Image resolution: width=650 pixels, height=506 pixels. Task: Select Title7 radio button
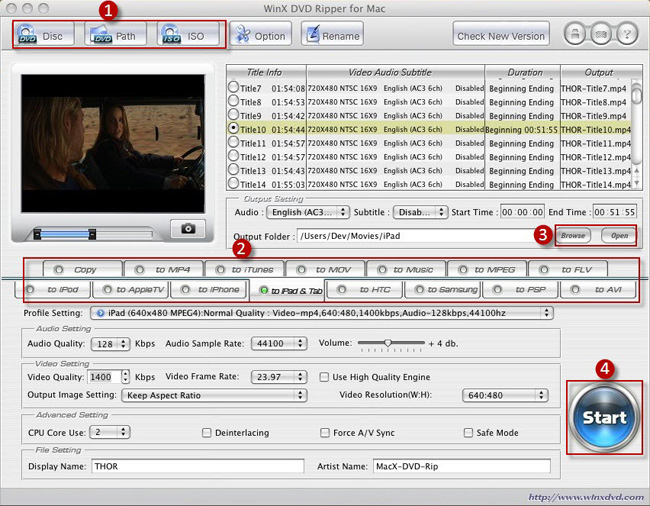tap(233, 87)
